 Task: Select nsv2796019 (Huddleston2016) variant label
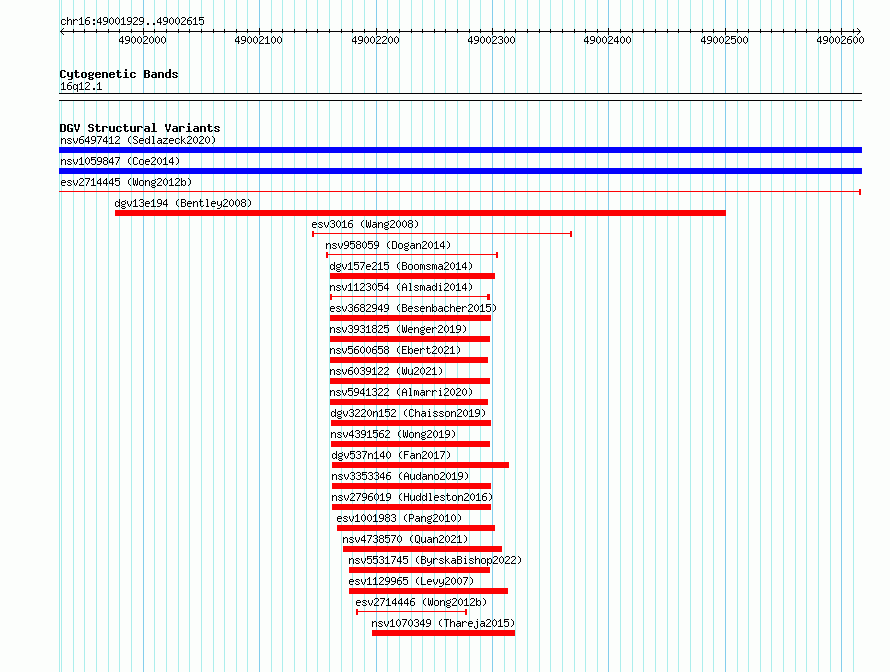[x=412, y=497]
